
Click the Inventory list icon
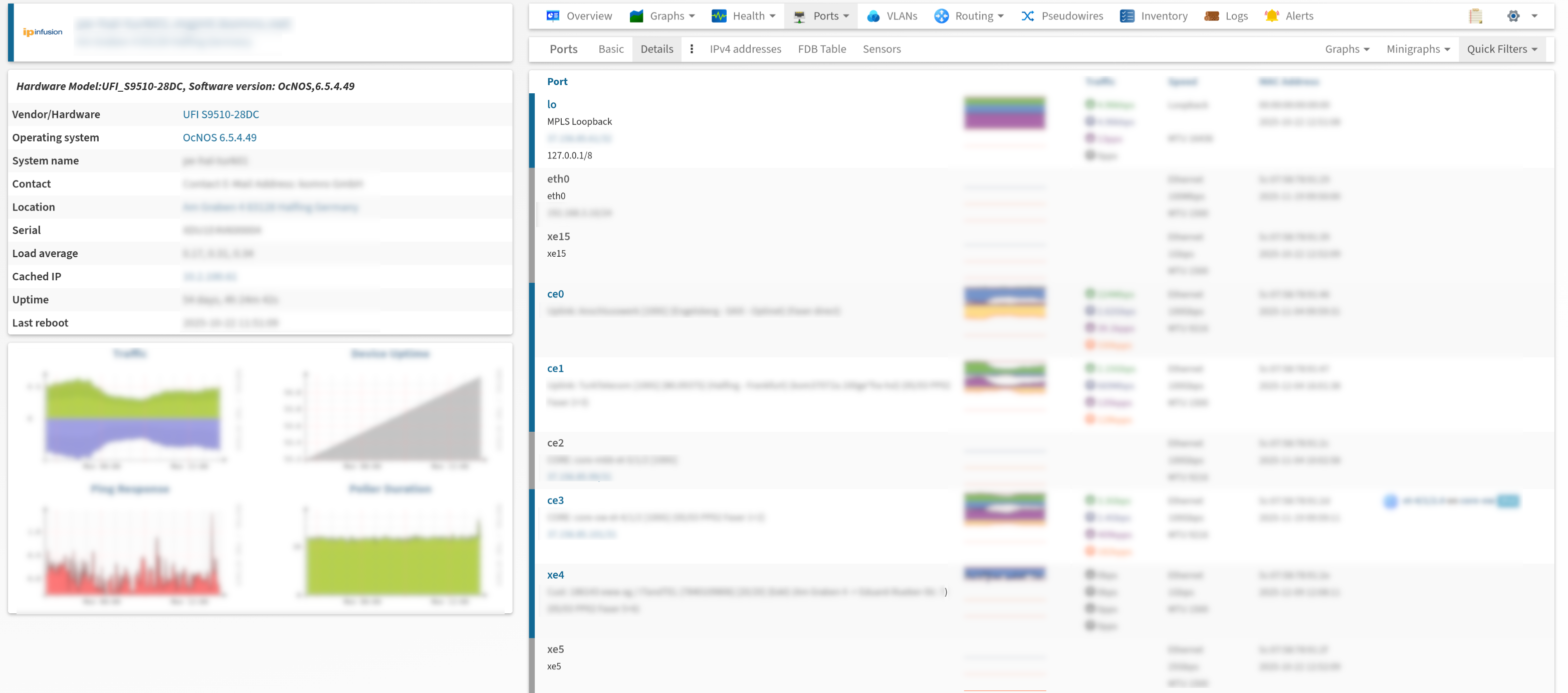click(1127, 16)
